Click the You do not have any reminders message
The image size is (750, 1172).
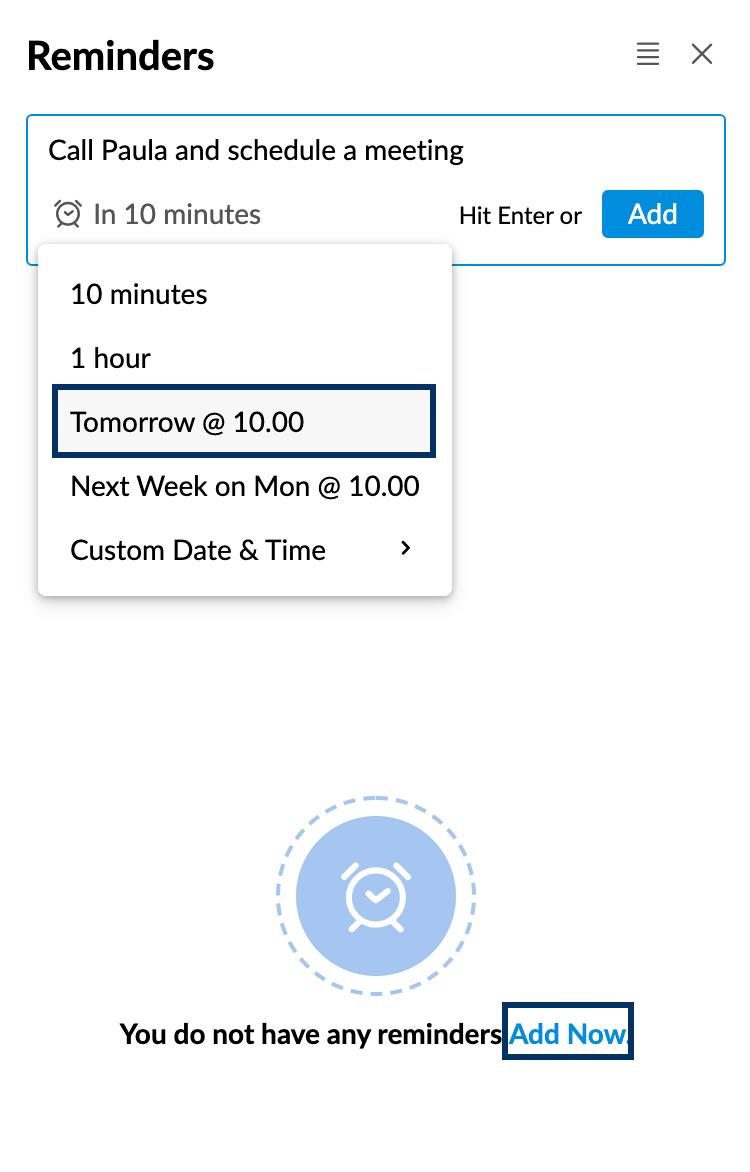pyautogui.click(x=310, y=1034)
